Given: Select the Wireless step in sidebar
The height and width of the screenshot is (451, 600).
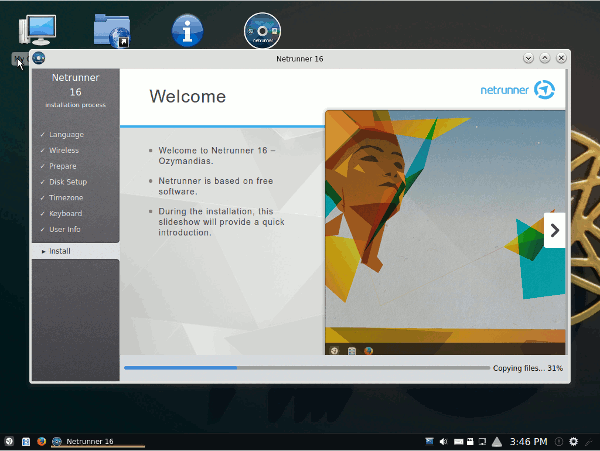Looking at the screenshot, I should [64, 150].
